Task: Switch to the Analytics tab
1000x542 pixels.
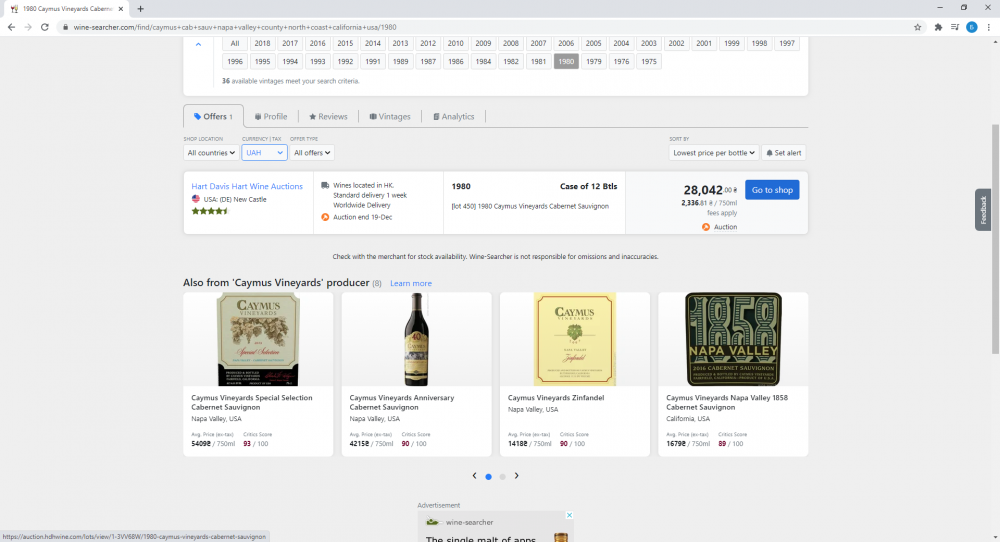Action: pos(453,117)
